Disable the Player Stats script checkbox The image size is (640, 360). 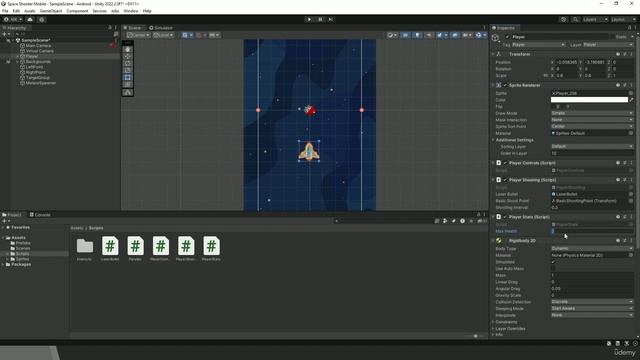pyautogui.click(x=505, y=217)
